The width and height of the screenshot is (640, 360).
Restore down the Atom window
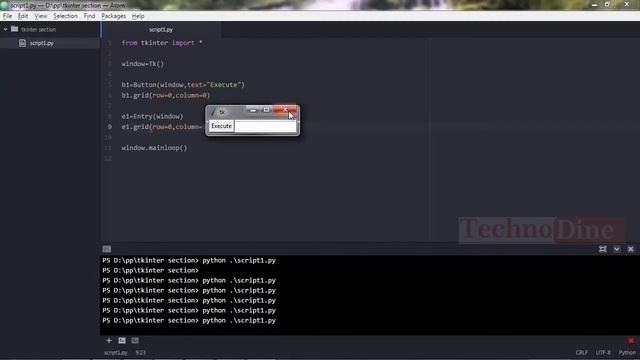click(607, 4)
